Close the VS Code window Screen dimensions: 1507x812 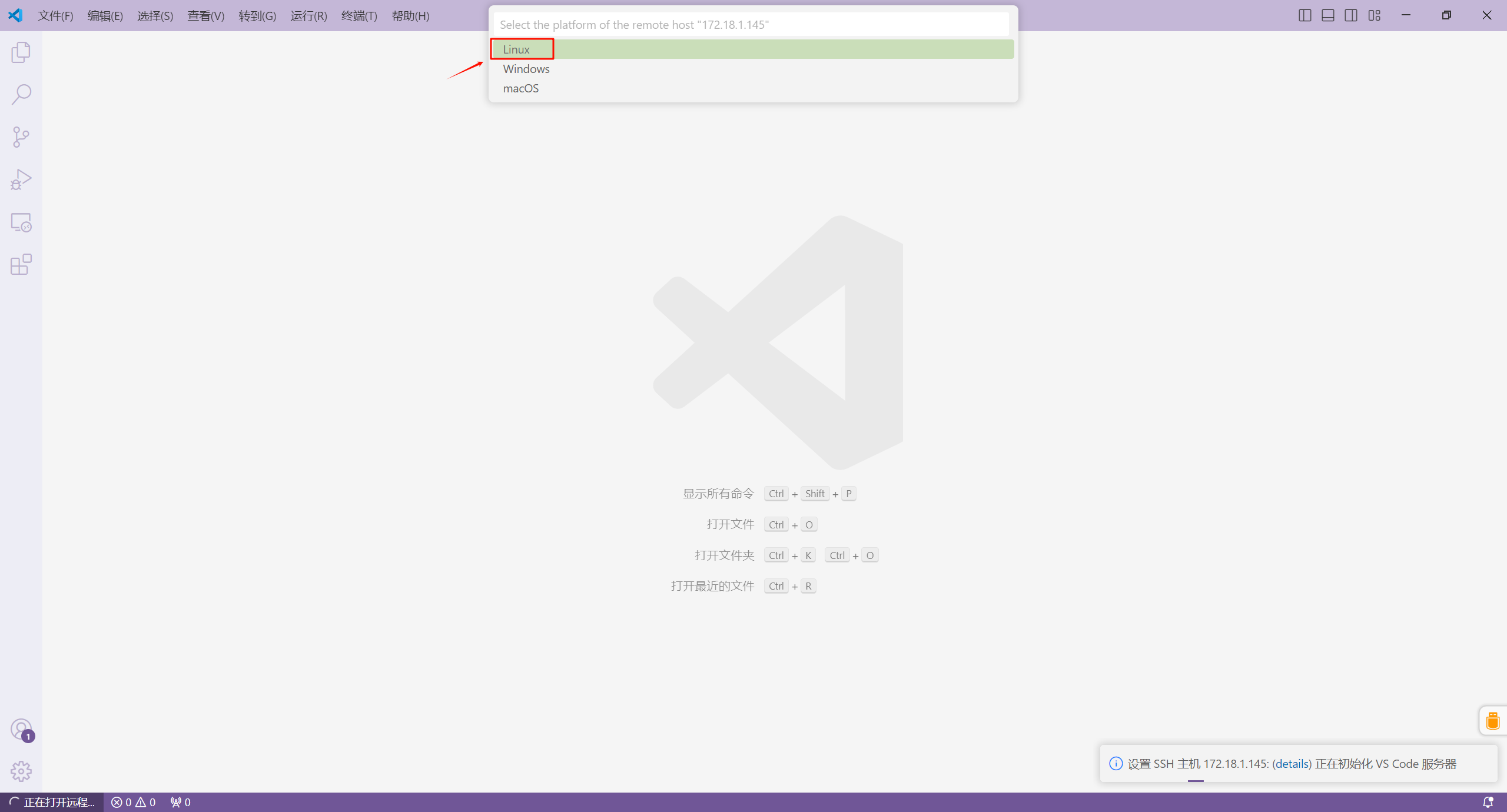[x=1487, y=15]
